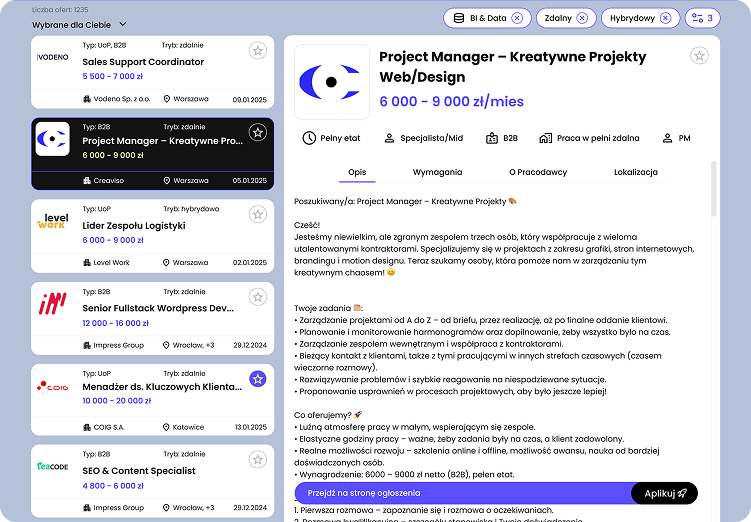Click the PM category person icon
The height and width of the screenshot is (522, 751).
point(667,138)
